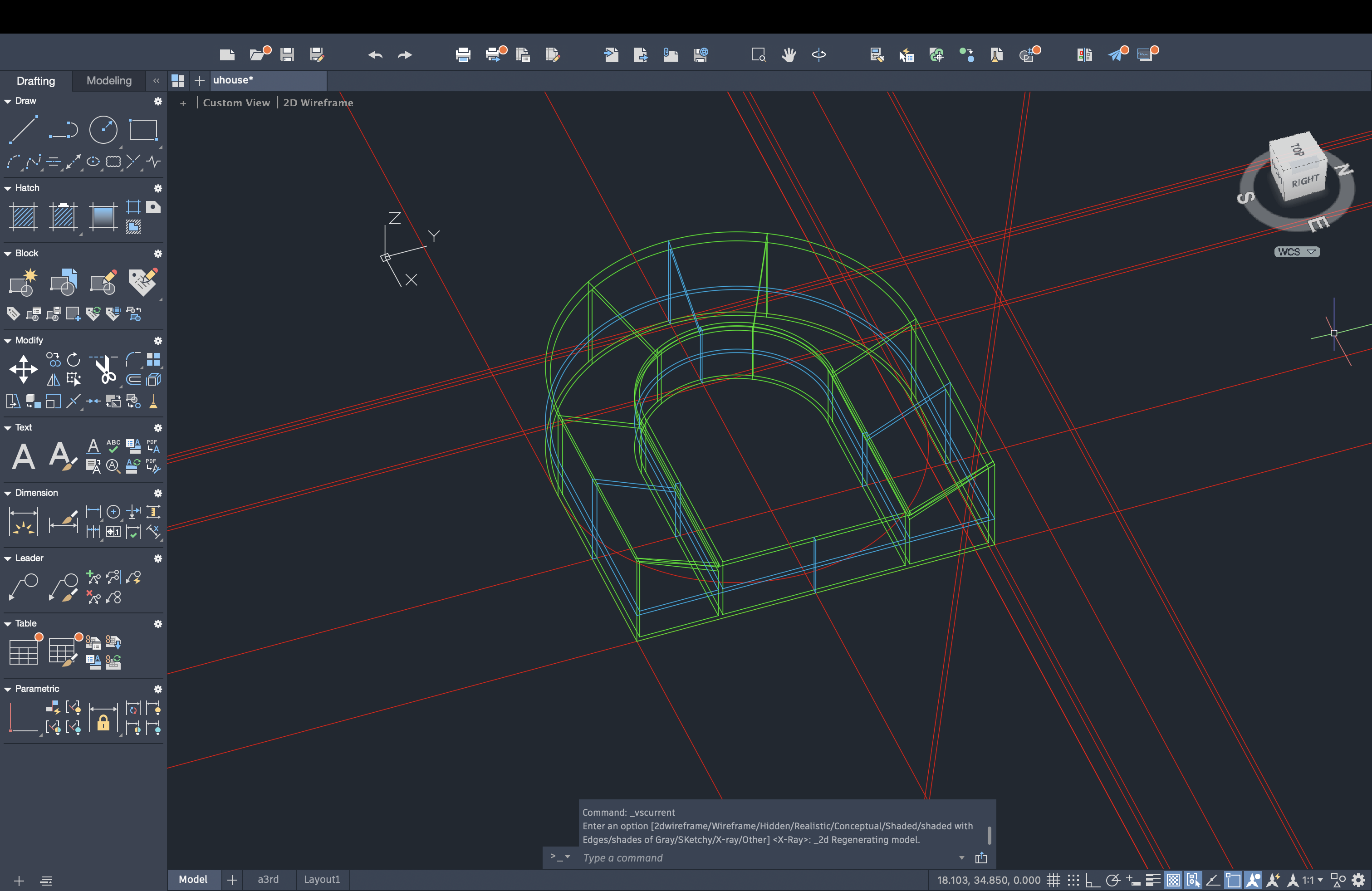Click the 2D Wireframe visual style label
1372x891 pixels.
pos(318,103)
